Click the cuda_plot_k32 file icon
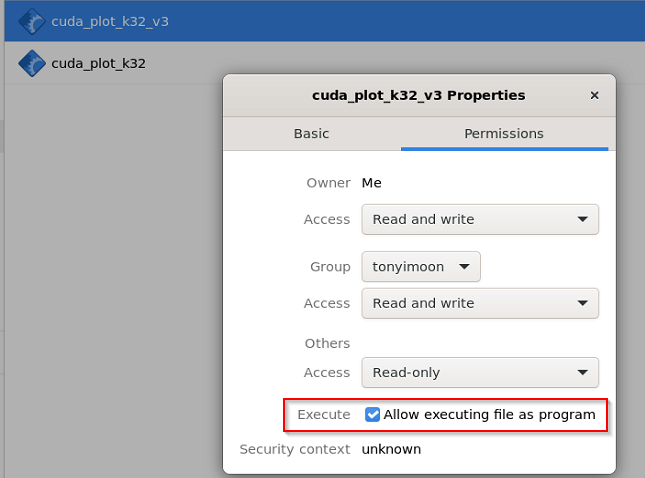This screenshot has width=645, height=478. coord(32,63)
